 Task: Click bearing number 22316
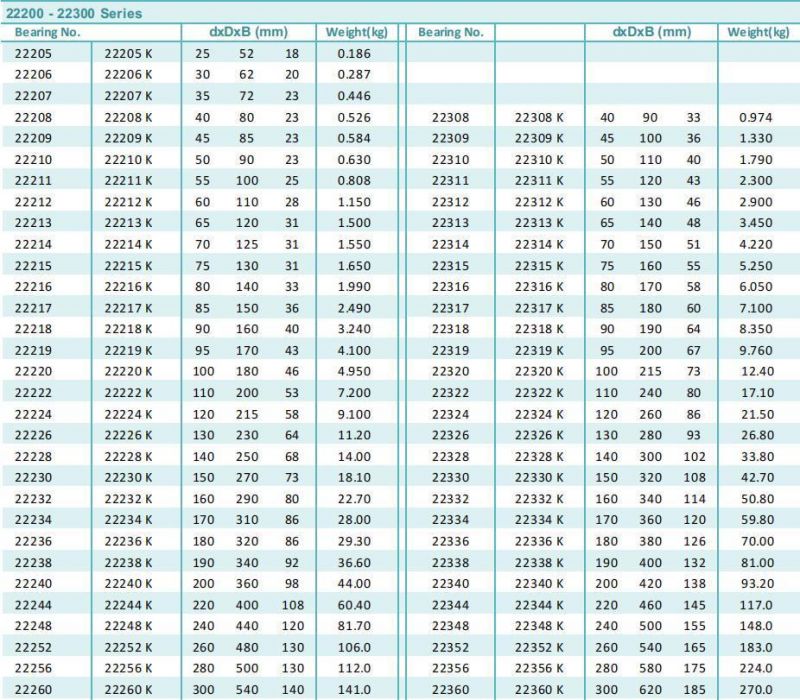pos(451,287)
